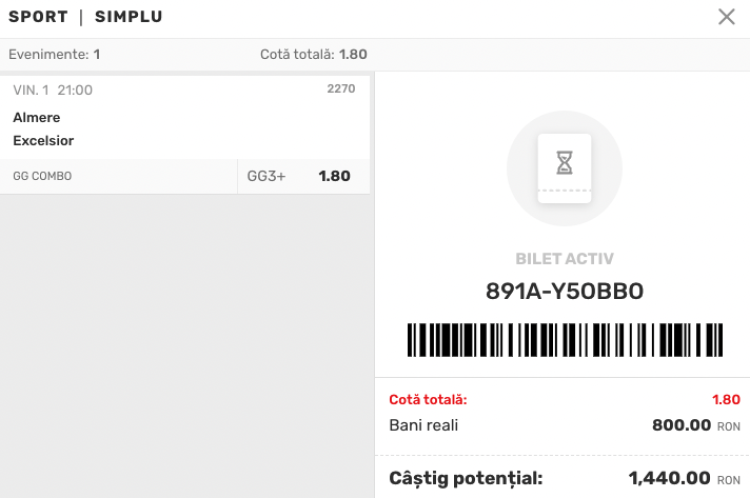The height and width of the screenshot is (498, 750).
Task: Open the Almere team name
Action: point(37,118)
